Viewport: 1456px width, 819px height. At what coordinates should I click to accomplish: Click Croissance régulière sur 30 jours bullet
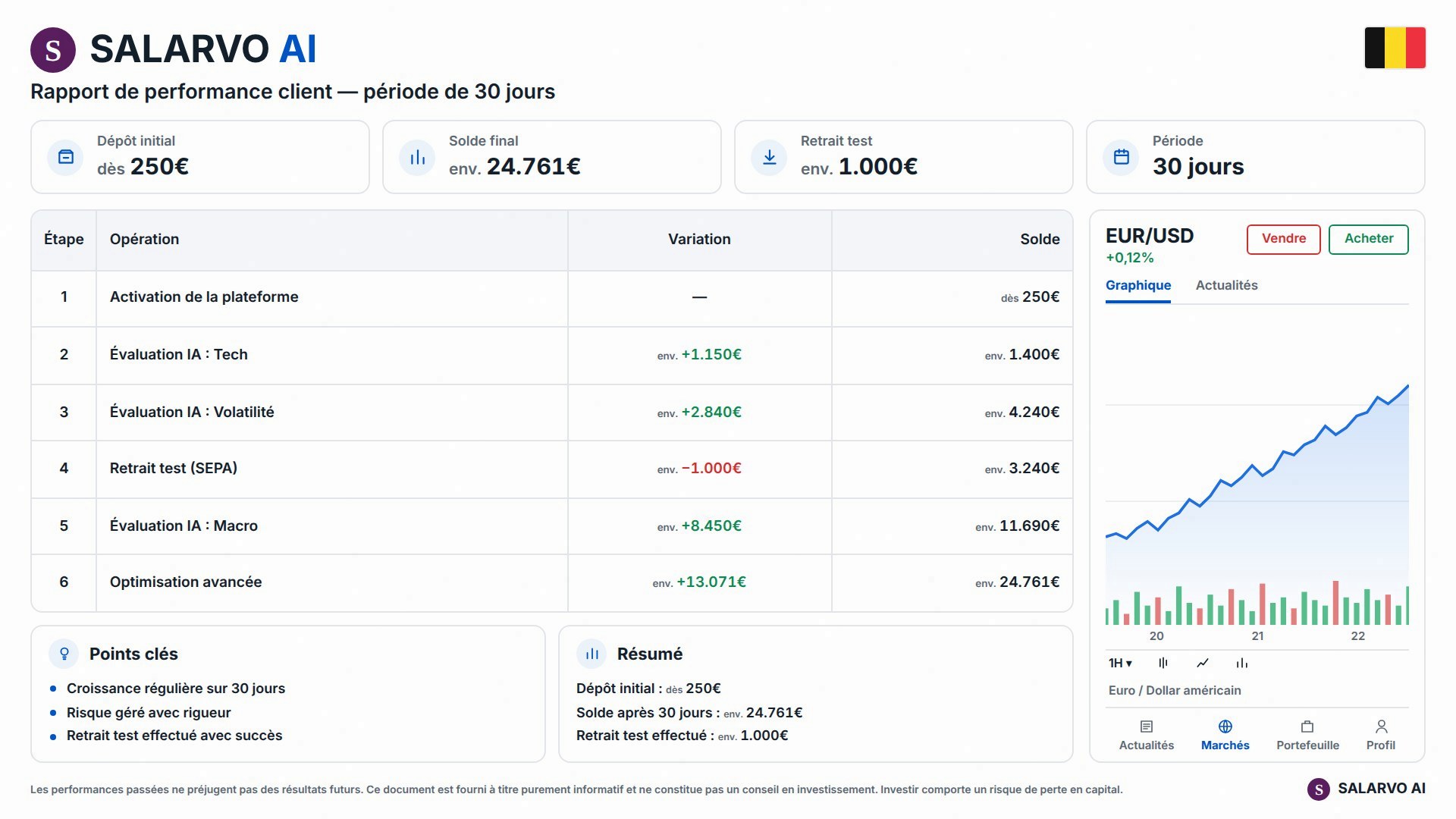click(x=176, y=688)
